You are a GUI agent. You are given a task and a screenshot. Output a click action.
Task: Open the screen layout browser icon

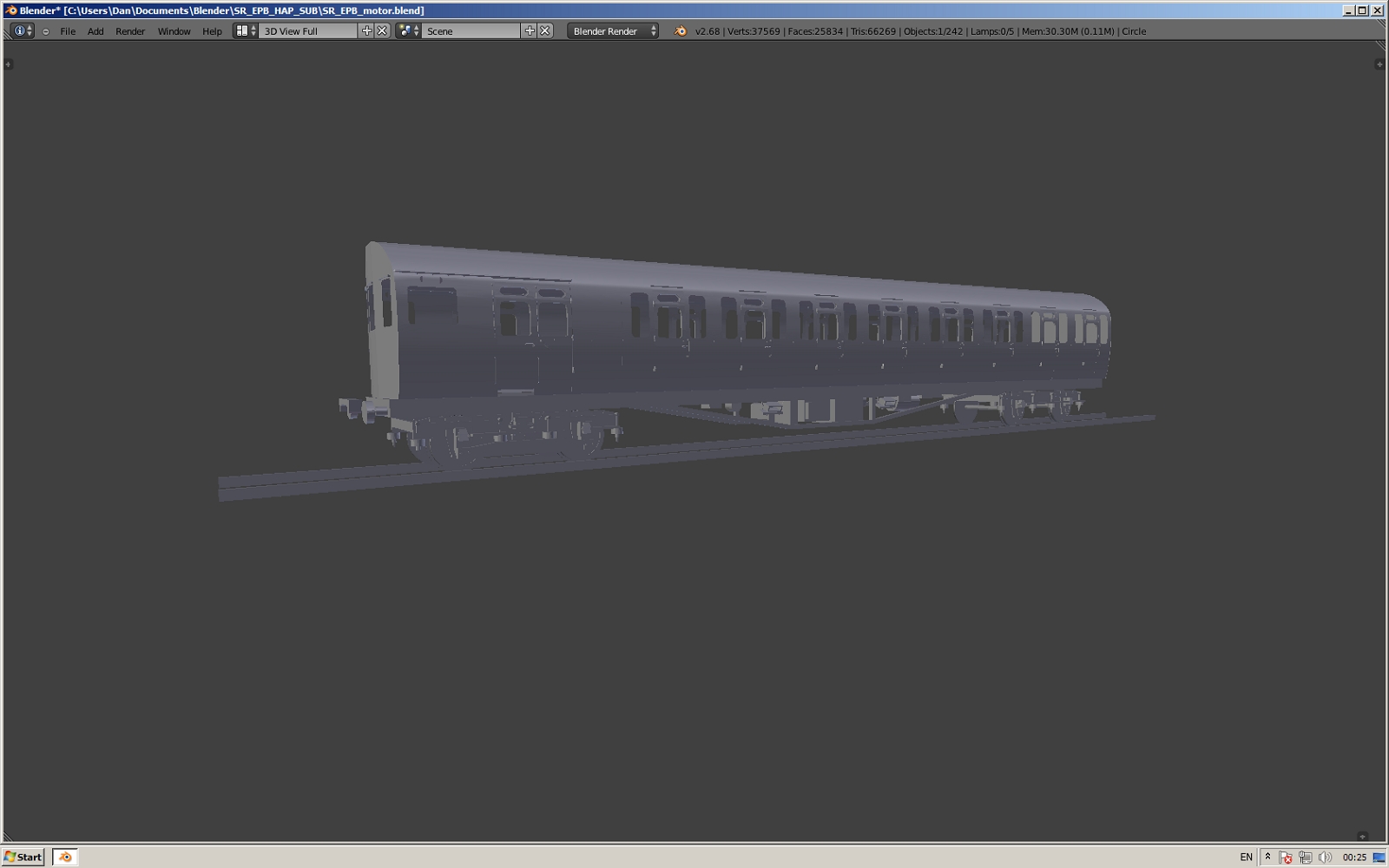[246, 31]
